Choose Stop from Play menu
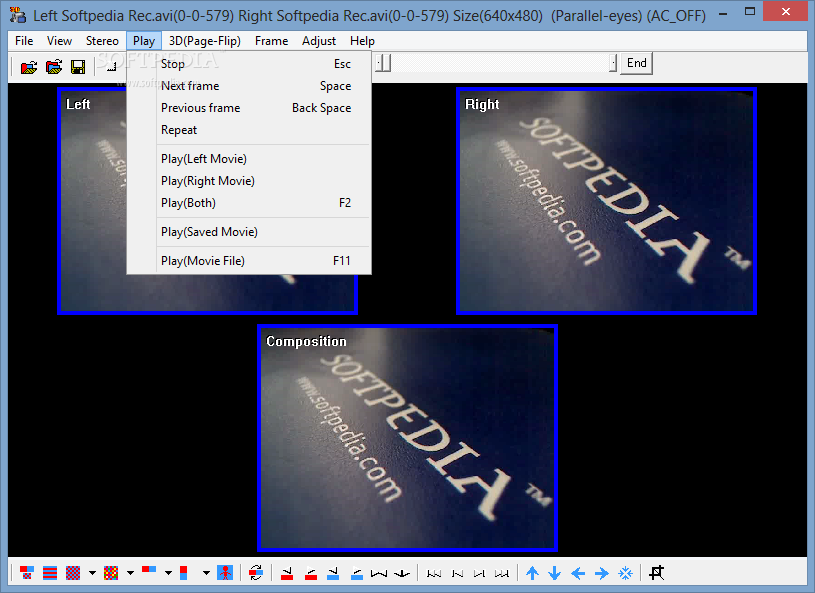This screenshot has width=815, height=593. click(249, 64)
